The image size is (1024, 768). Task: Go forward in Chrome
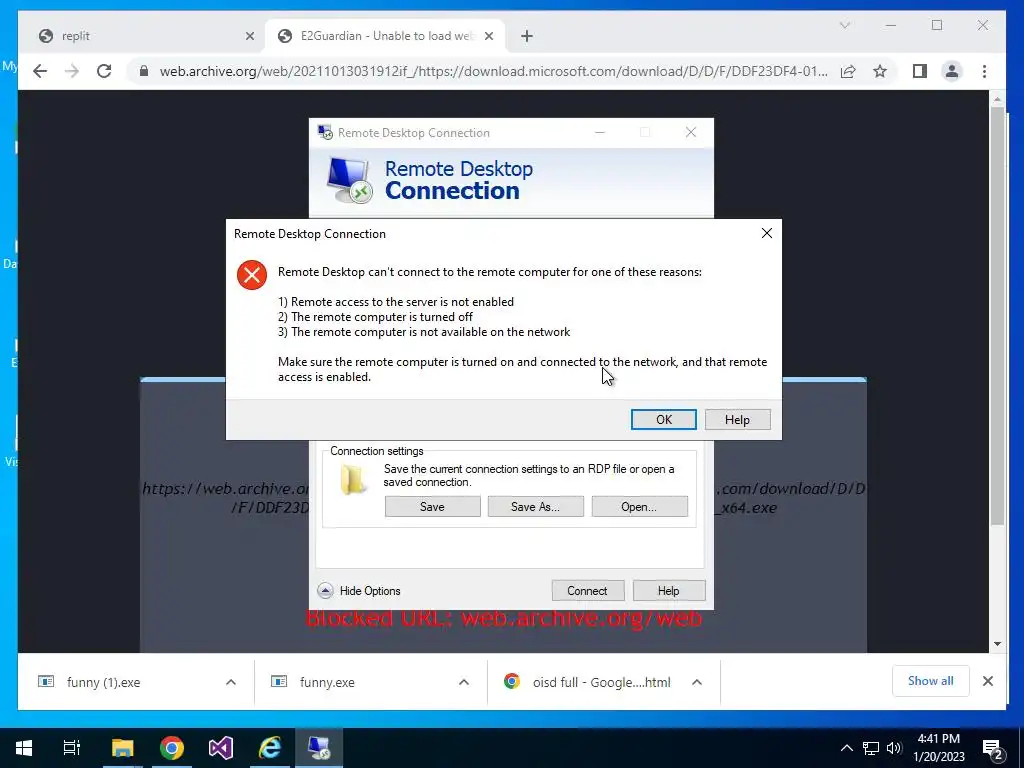pyautogui.click(x=72, y=71)
